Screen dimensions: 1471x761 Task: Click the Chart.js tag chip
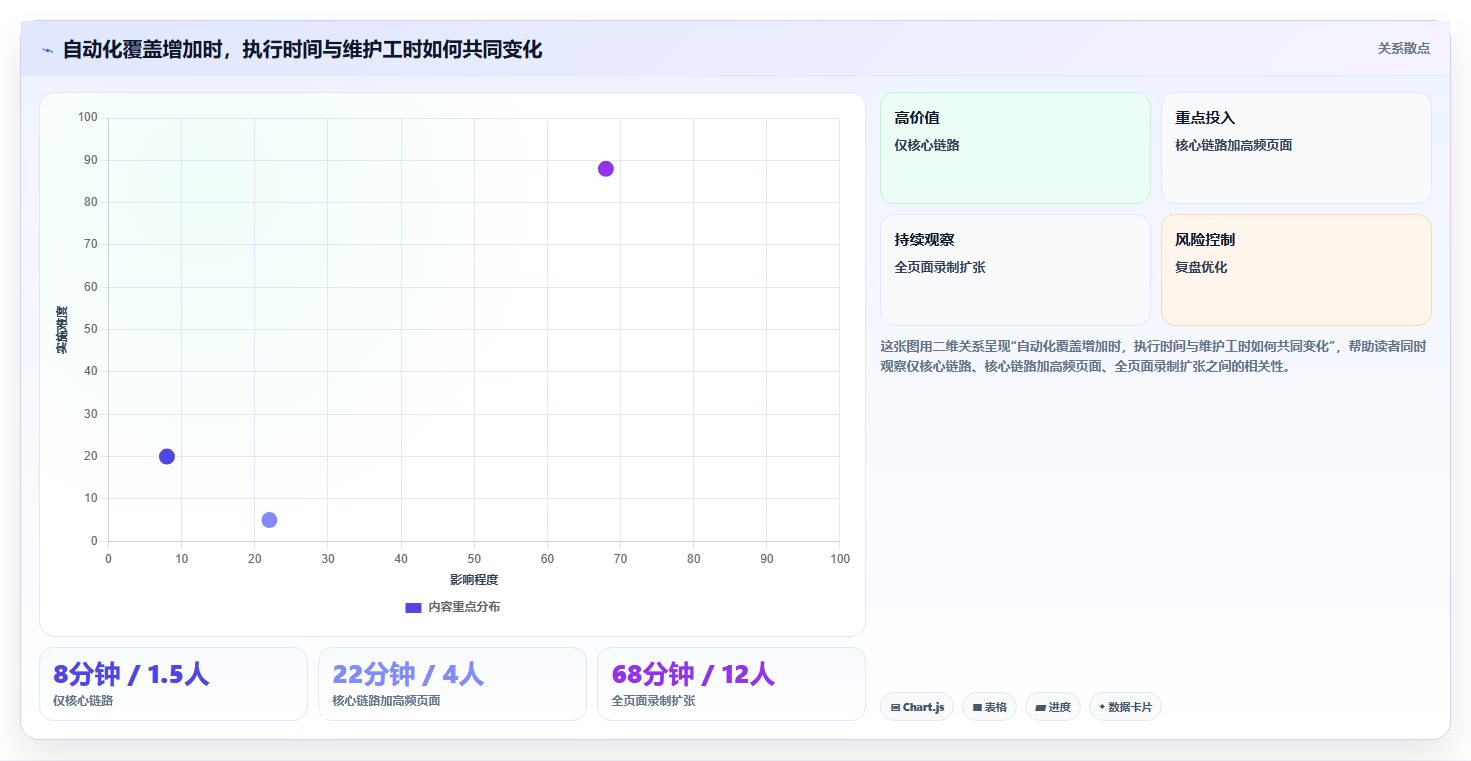point(917,707)
